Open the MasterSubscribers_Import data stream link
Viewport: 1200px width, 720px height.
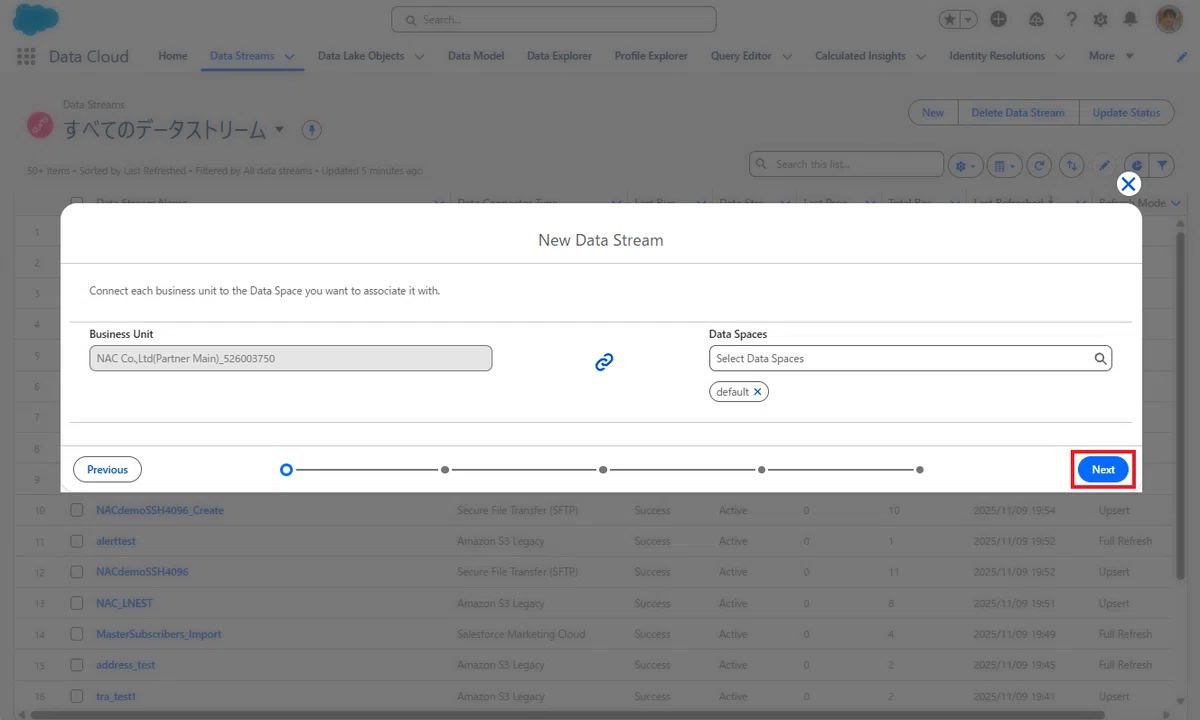(159, 634)
